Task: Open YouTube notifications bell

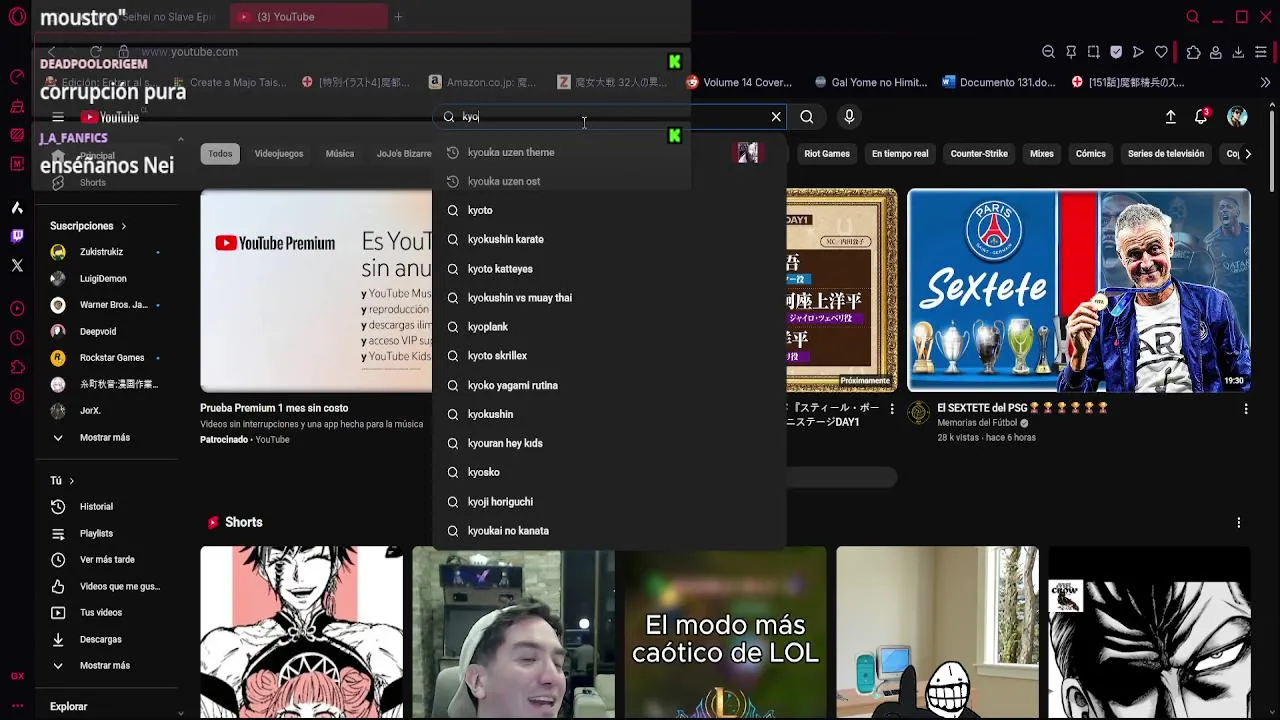Action: (x=1202, y=117)
